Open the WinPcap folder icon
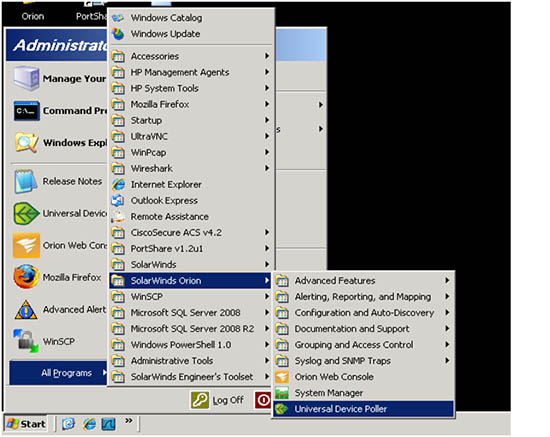Screen dimensions: 550x437 point(118,153)
